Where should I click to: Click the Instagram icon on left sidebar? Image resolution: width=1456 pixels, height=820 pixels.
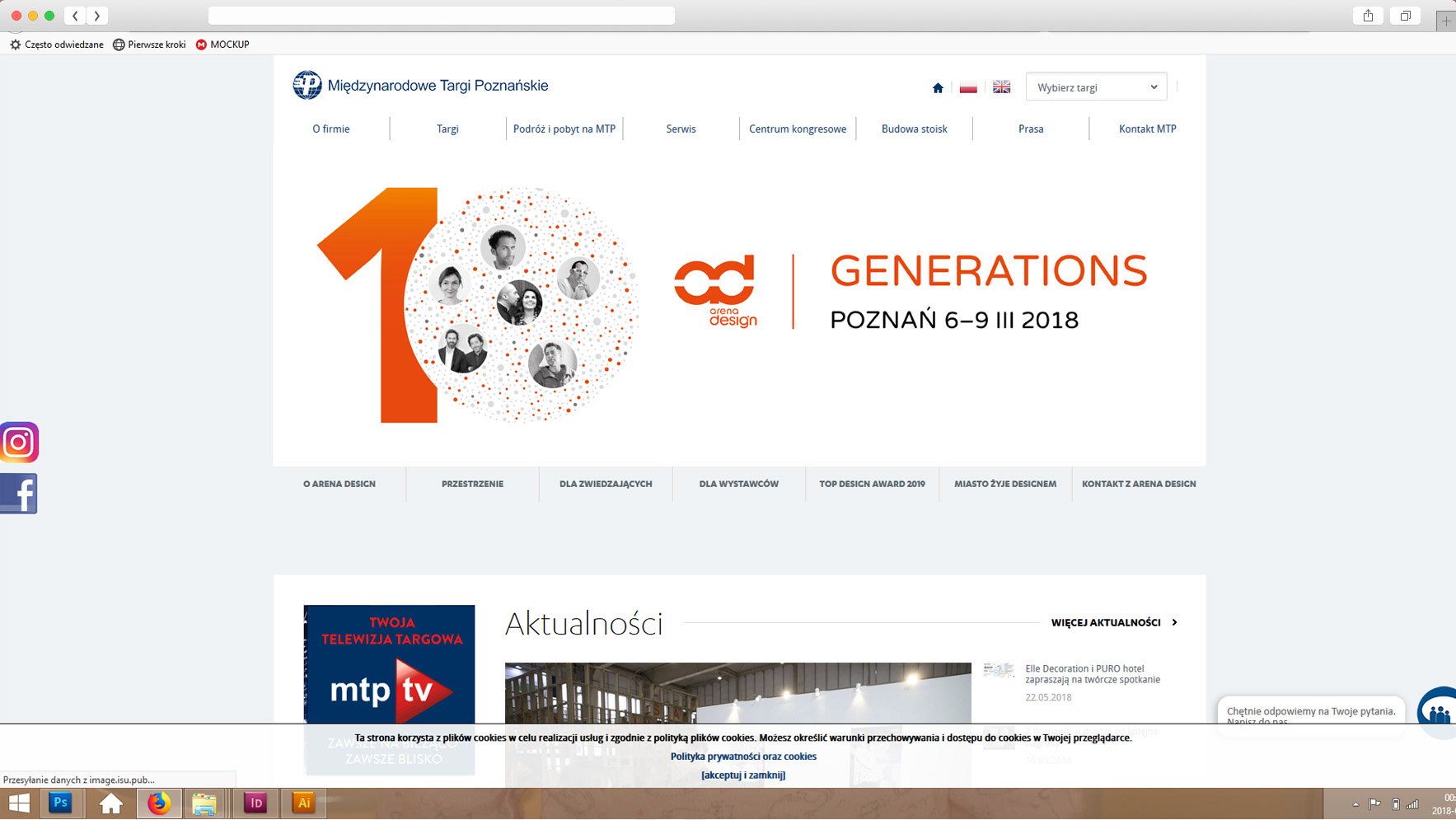point(20,443)
